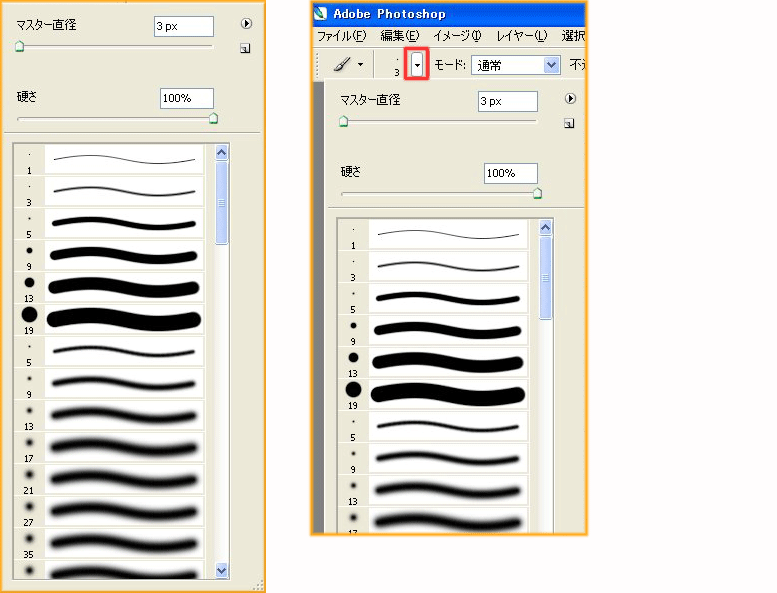
Task: Click the brush list scrollbar thumb in the Photoshop window
Action: click(x=546, y=278)
